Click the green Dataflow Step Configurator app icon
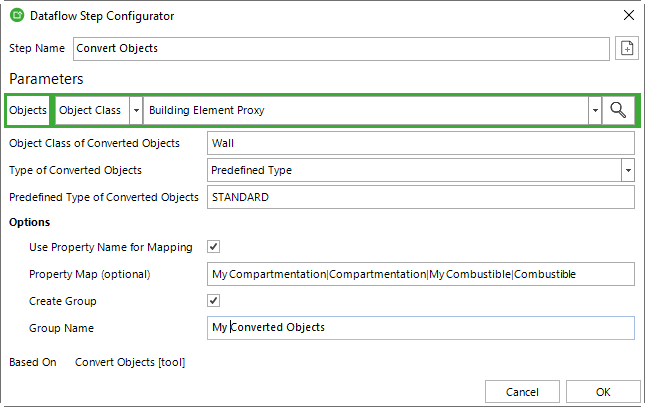Screen dimensions: 645x407 pos(17,16)
